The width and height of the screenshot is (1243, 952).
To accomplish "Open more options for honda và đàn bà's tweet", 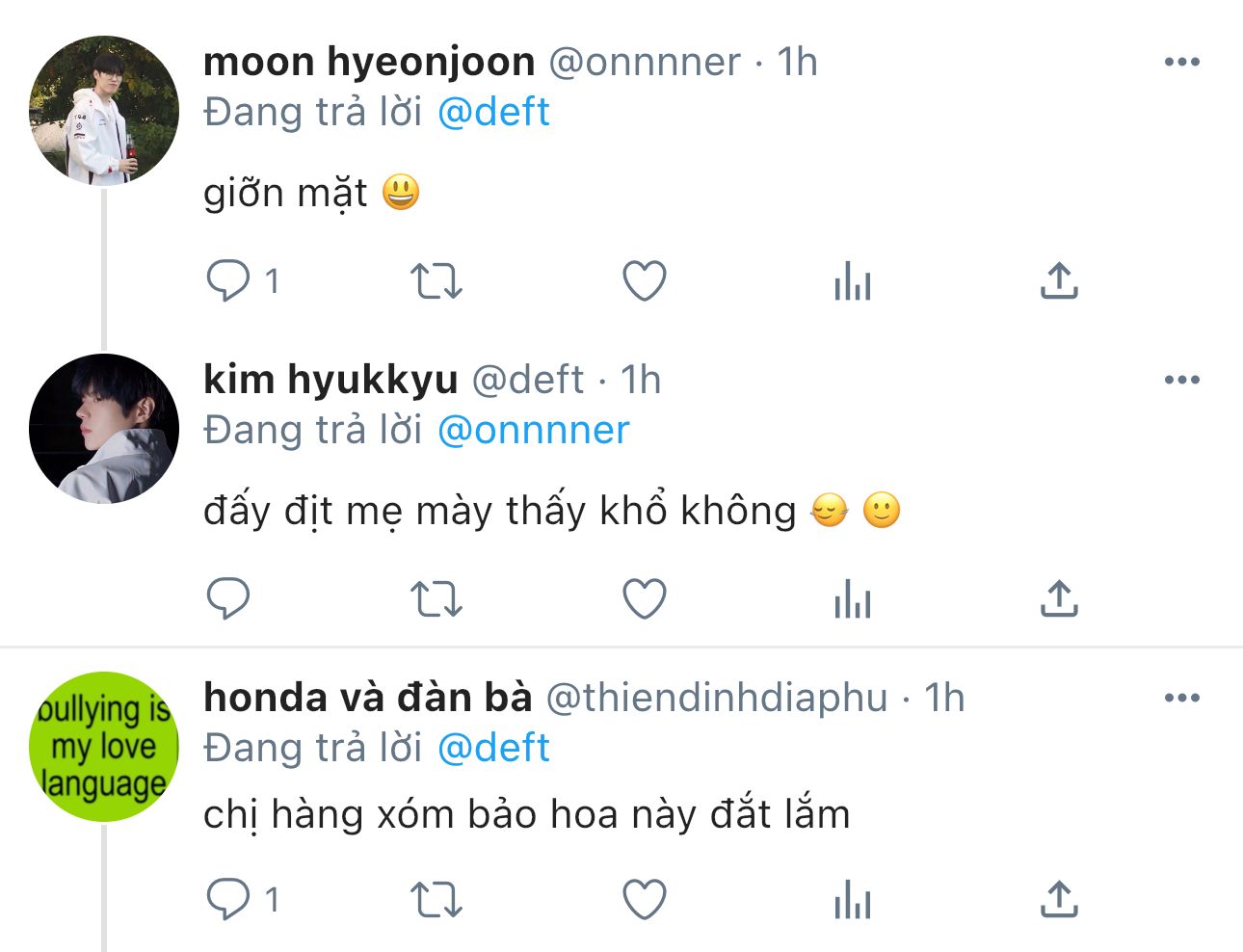I will tap(1182, 698).
